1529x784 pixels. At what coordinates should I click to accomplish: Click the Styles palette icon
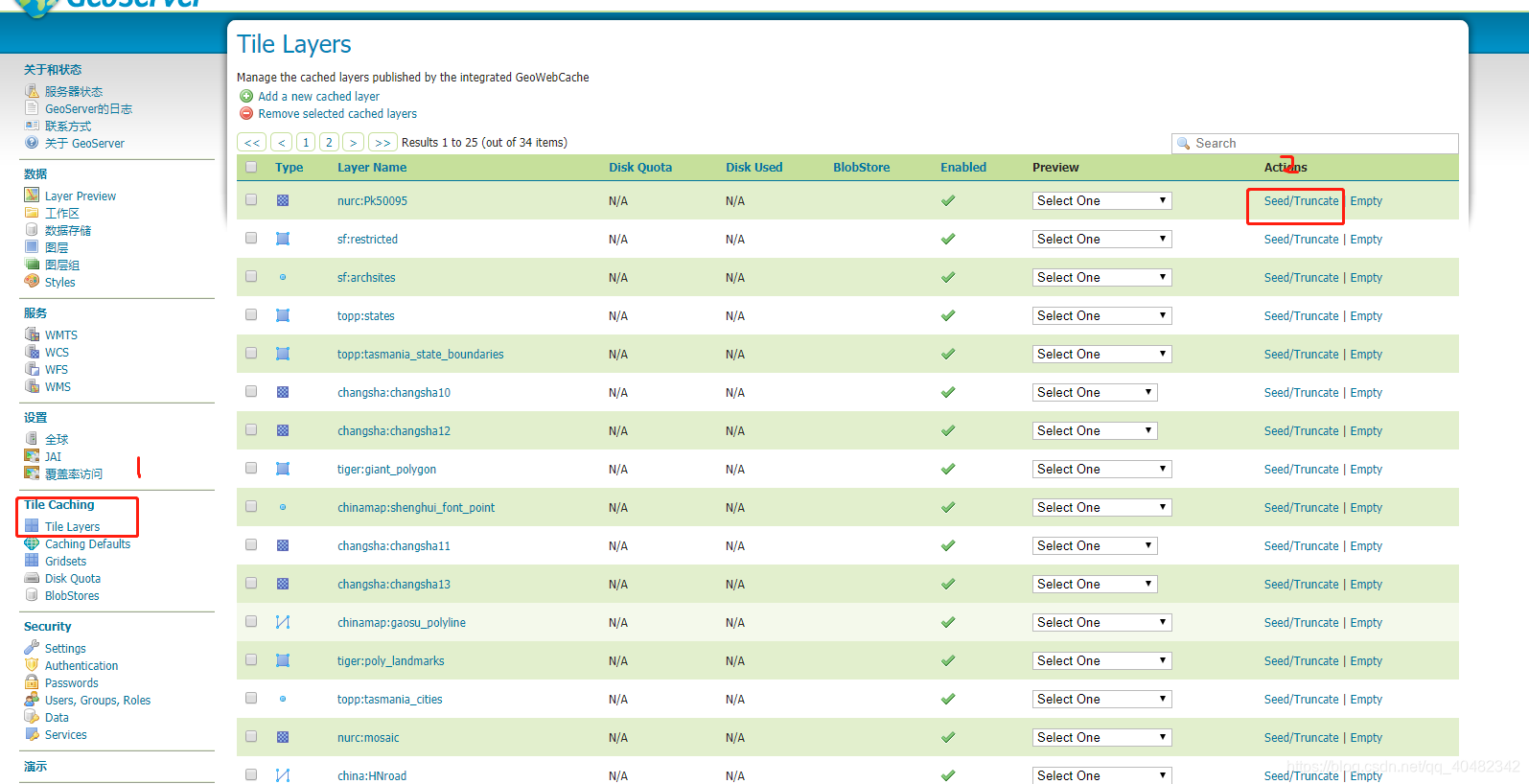(x=32, y=282)
